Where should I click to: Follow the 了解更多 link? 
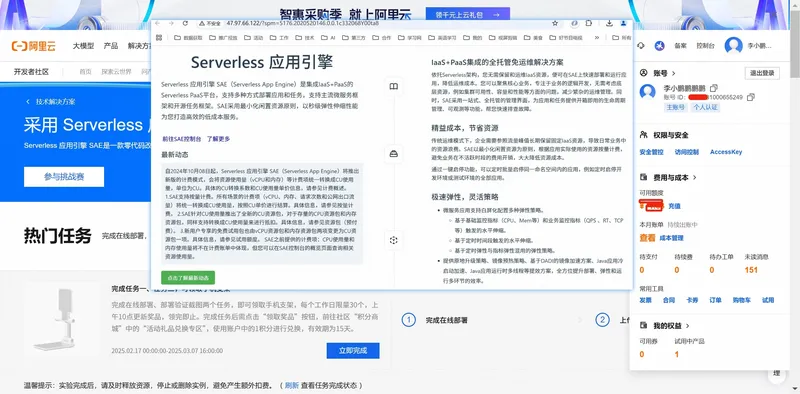(x=218, y=139)
